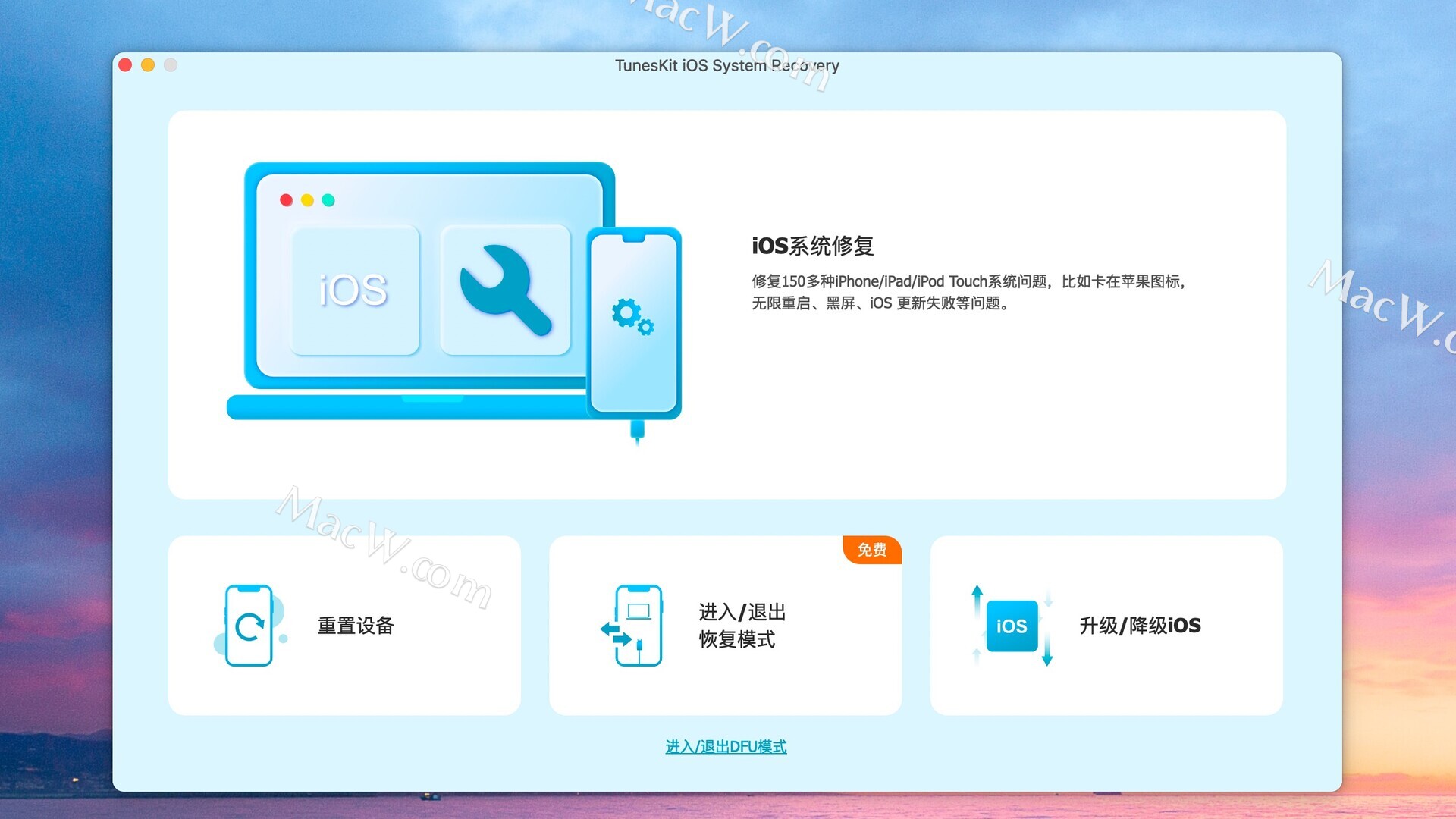This screenshot has height=819, width=1456.
Task: Click the TunesKit iOS System Recovery title
Action: [x=726, y=66]
